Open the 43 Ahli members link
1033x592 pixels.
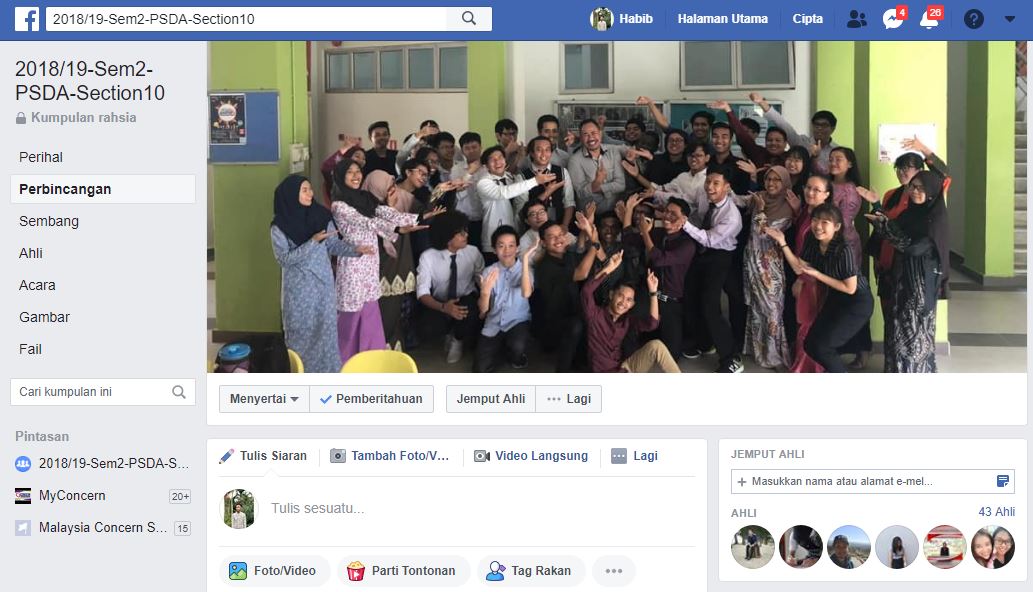pyautogui.click(x=996, y=512)
